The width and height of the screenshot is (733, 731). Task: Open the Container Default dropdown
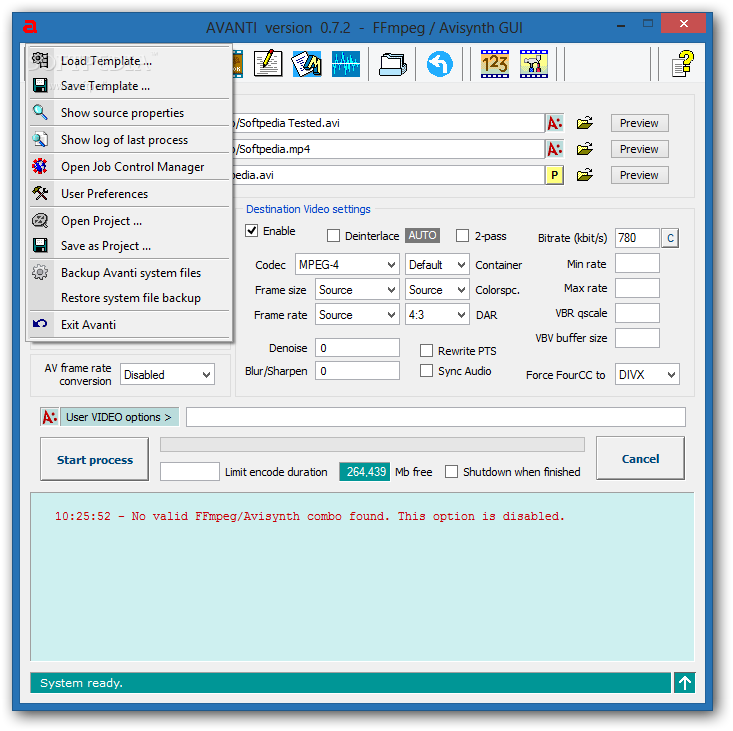point(437,265)
